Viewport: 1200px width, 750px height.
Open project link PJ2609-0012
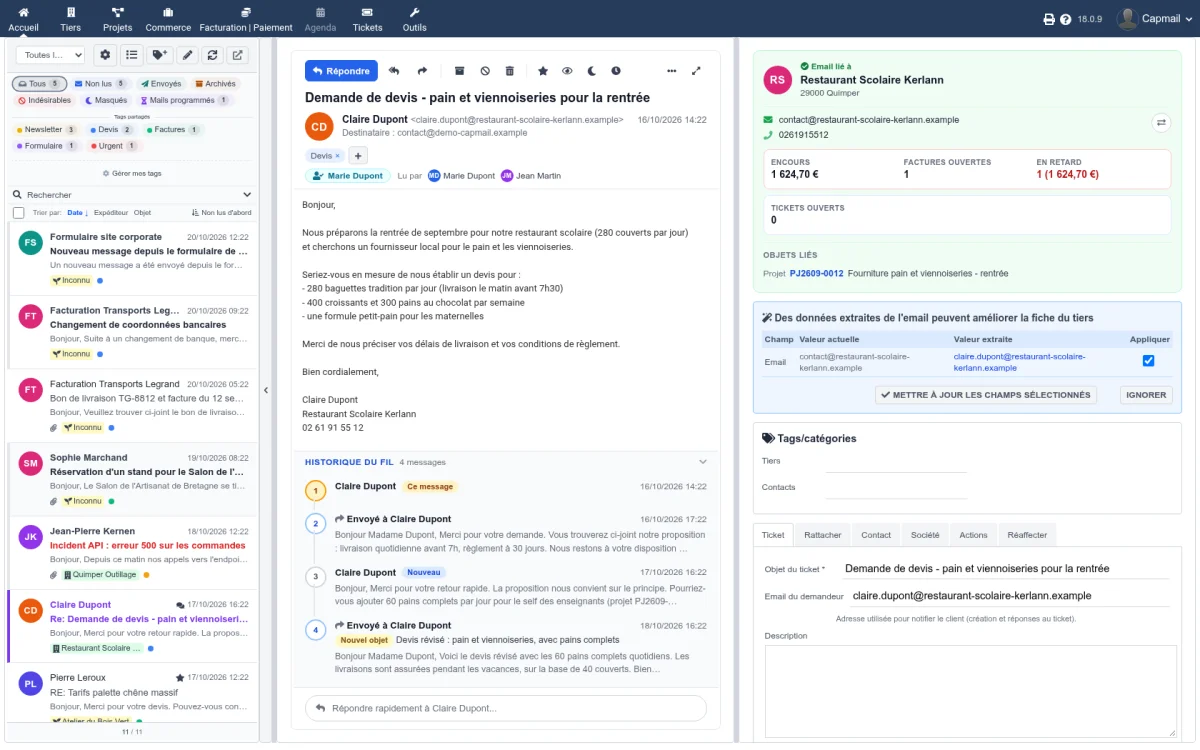point(817,273)
